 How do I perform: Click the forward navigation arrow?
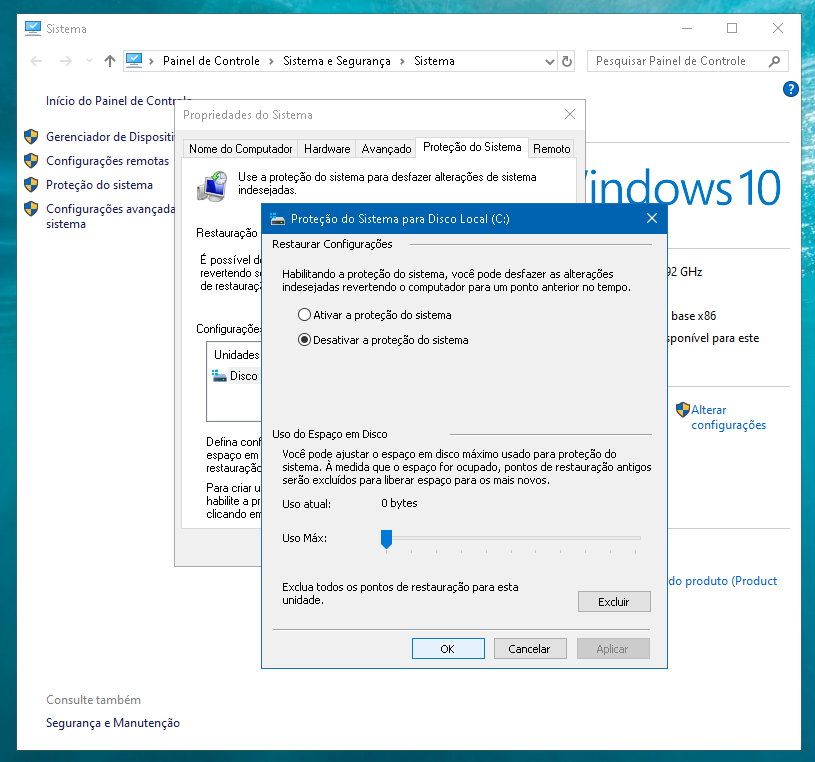point(65,61)
